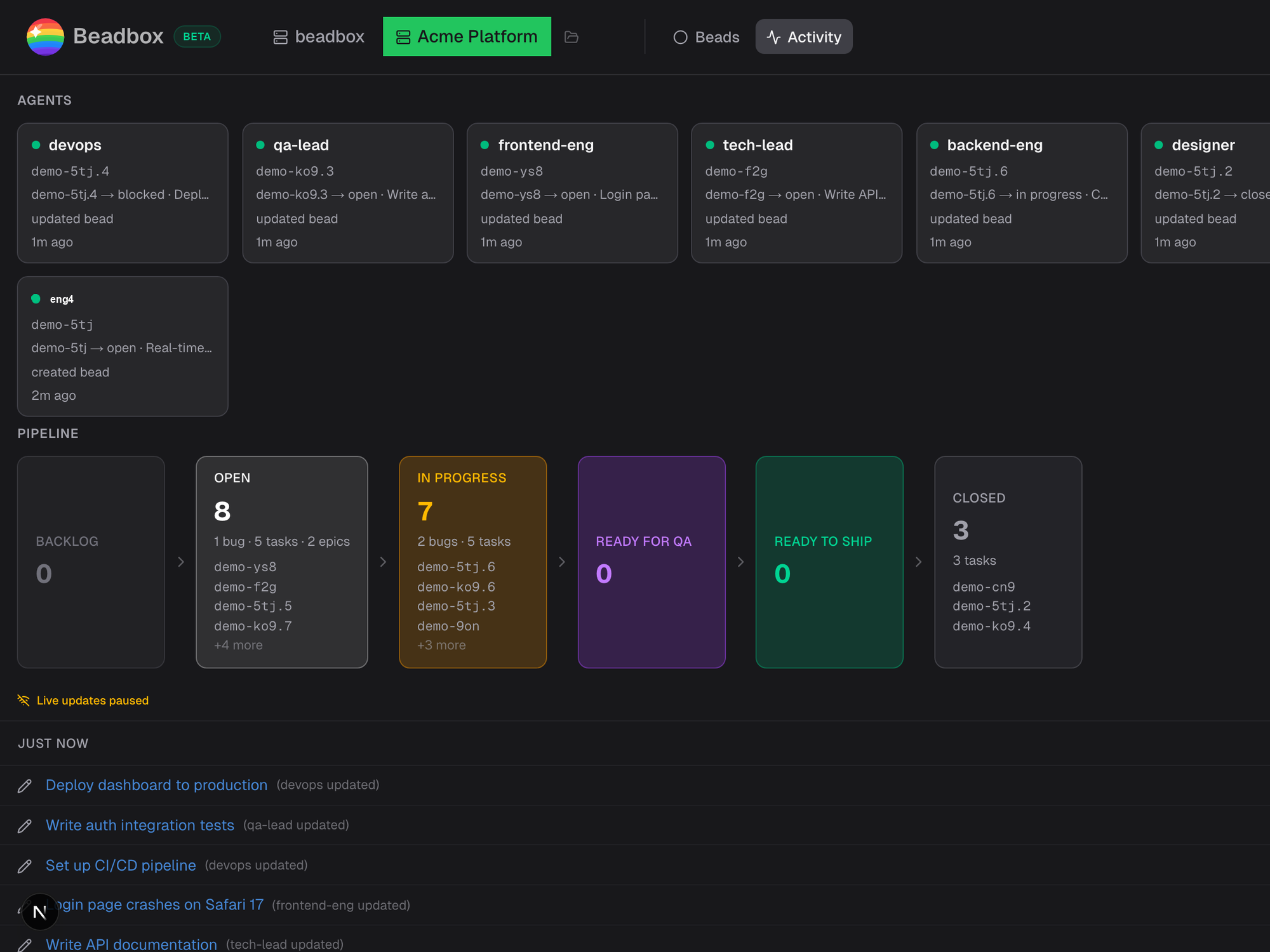Click the Login page crashes on Safari 17 link
Image resolution: width=1270 pixels, height=952 pixels.
(156, 904)
